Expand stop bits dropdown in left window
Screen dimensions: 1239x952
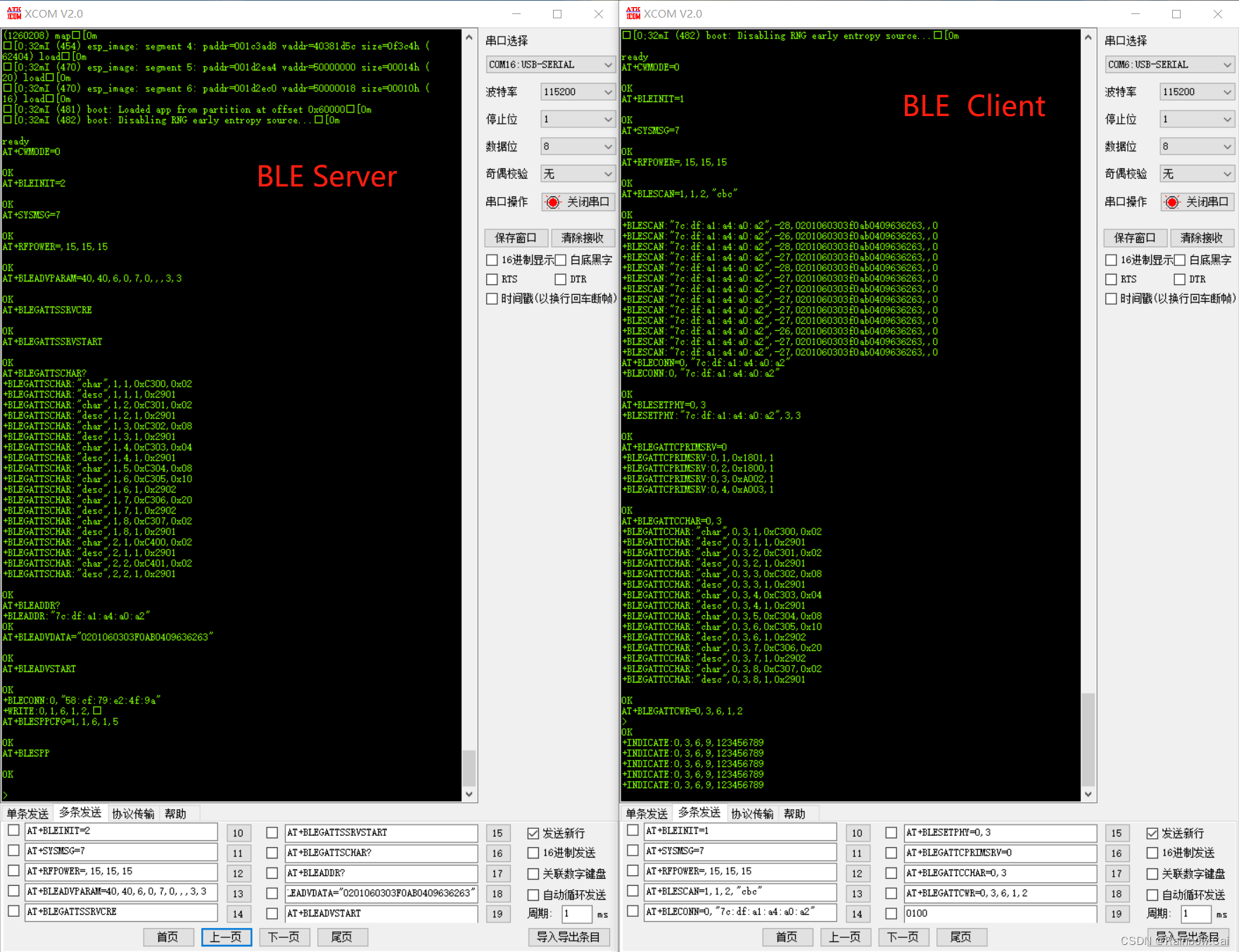click(x=578, y=120)
